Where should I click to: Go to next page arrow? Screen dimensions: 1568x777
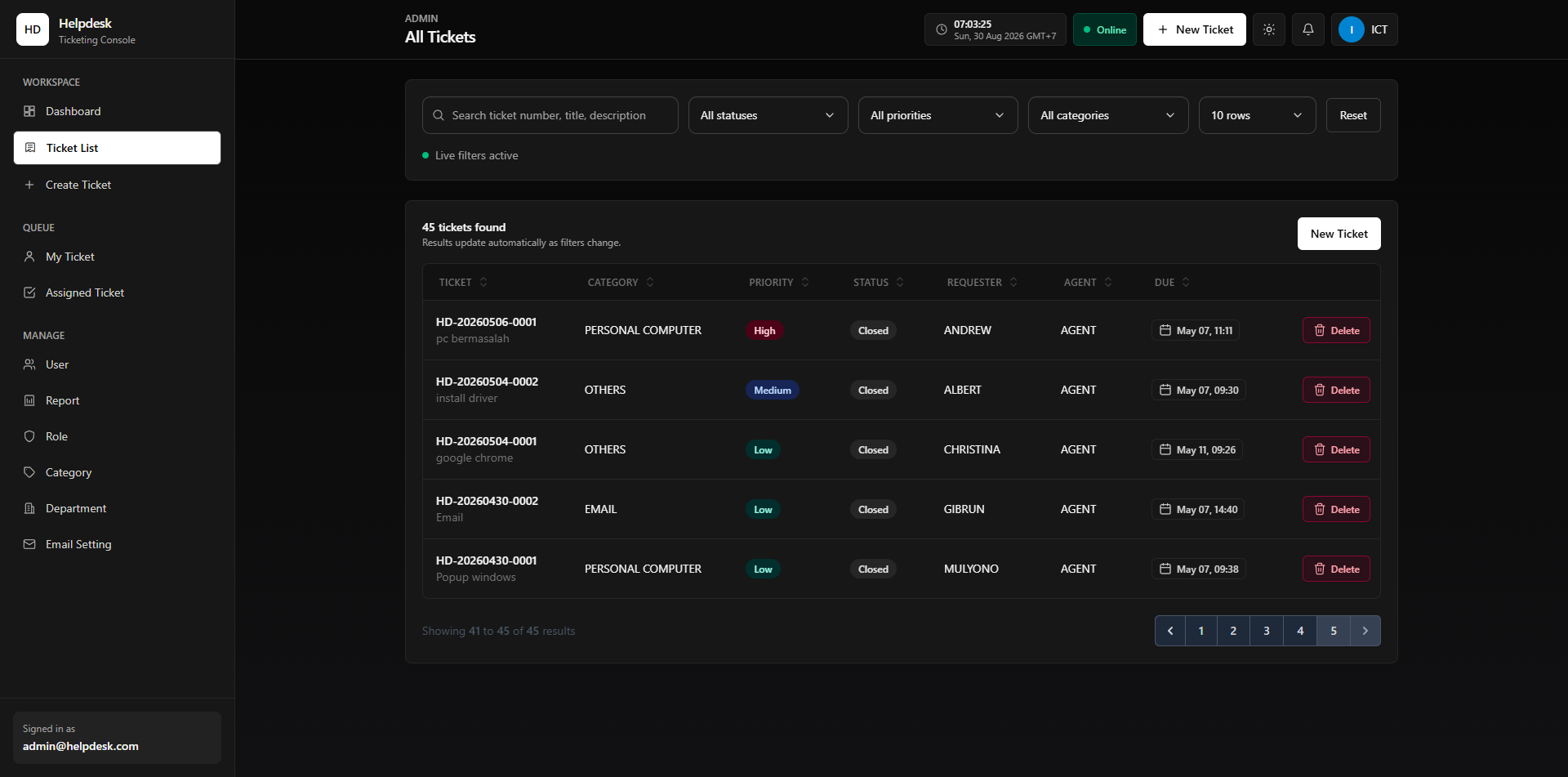click(1365, 631)
